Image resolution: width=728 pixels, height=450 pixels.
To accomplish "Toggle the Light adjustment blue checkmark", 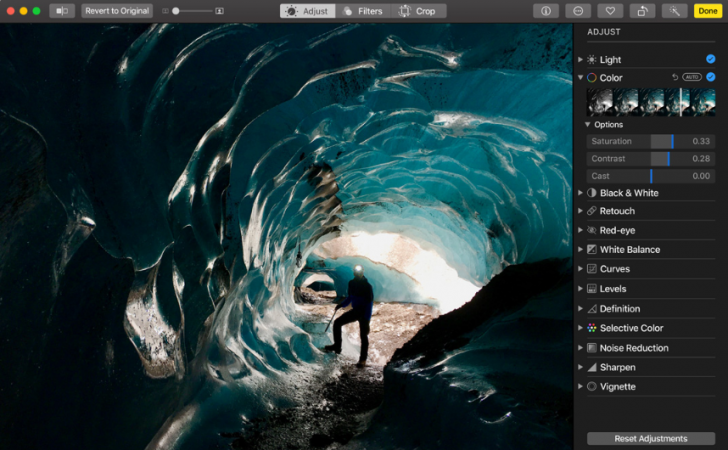I will (710, 59).
